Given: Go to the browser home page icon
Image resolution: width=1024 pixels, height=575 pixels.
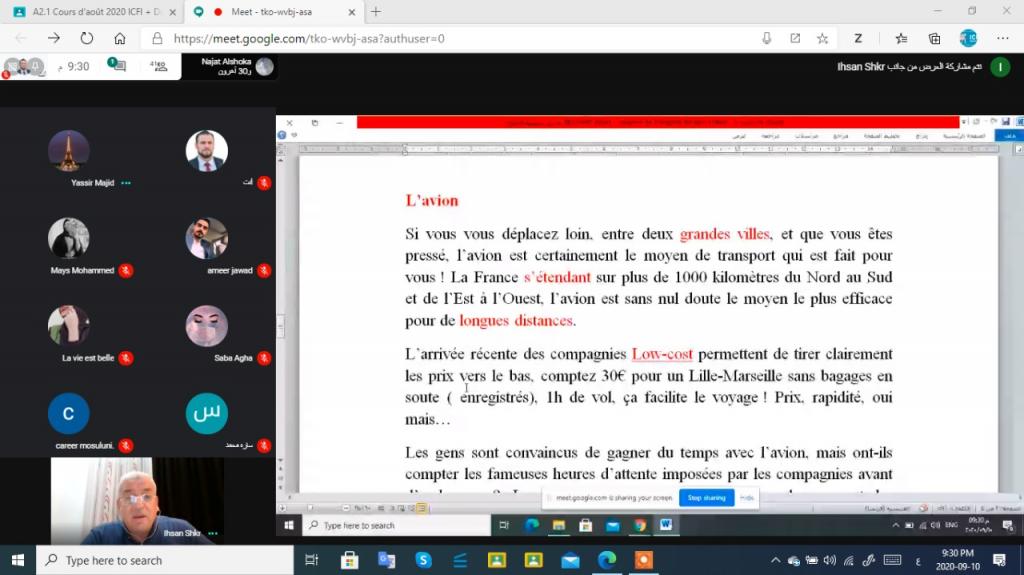Looking at the screenshot, I should 120,38.
